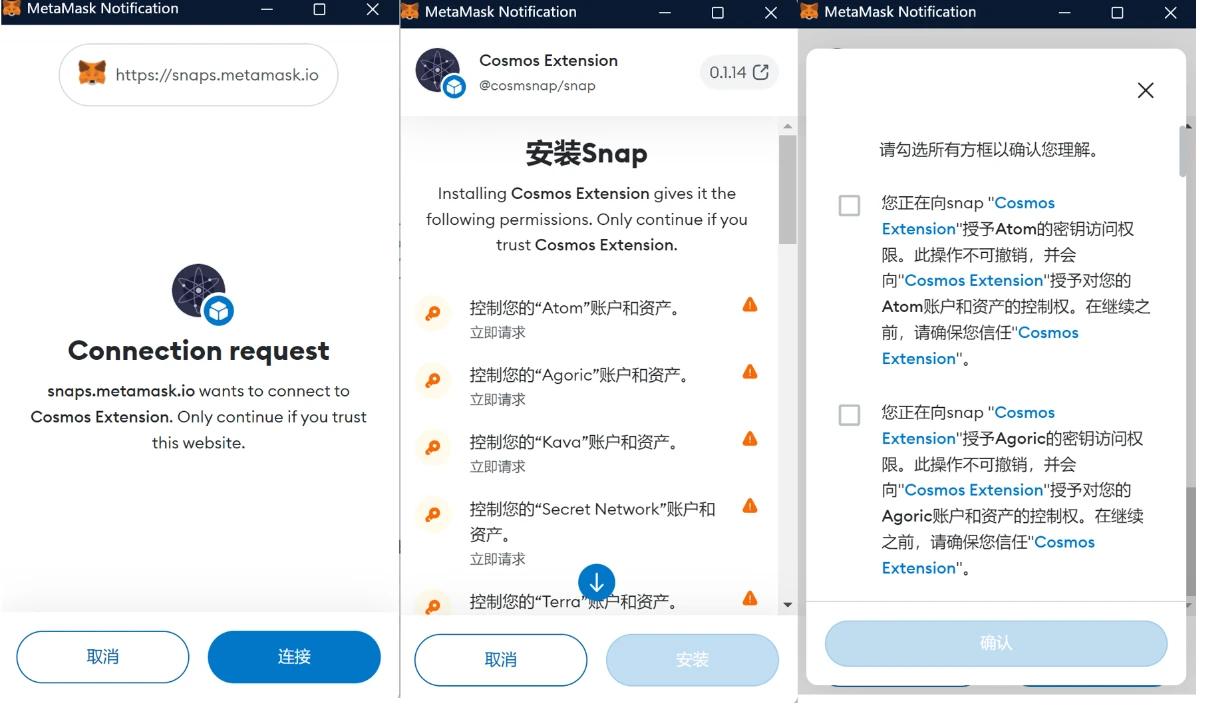Click the 确认 button in the confirmation dialog

pyautogui.click(x=995, y=643)
